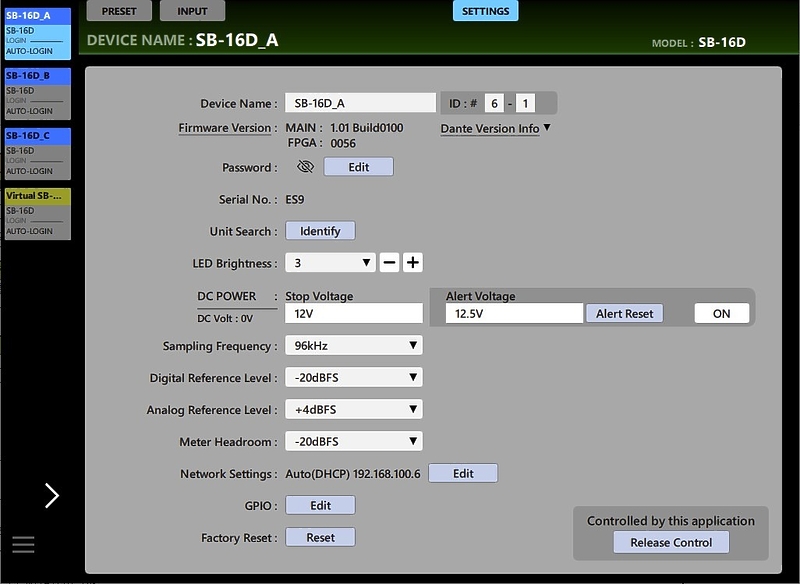Switch to the INPUT tab

(192, 11)
